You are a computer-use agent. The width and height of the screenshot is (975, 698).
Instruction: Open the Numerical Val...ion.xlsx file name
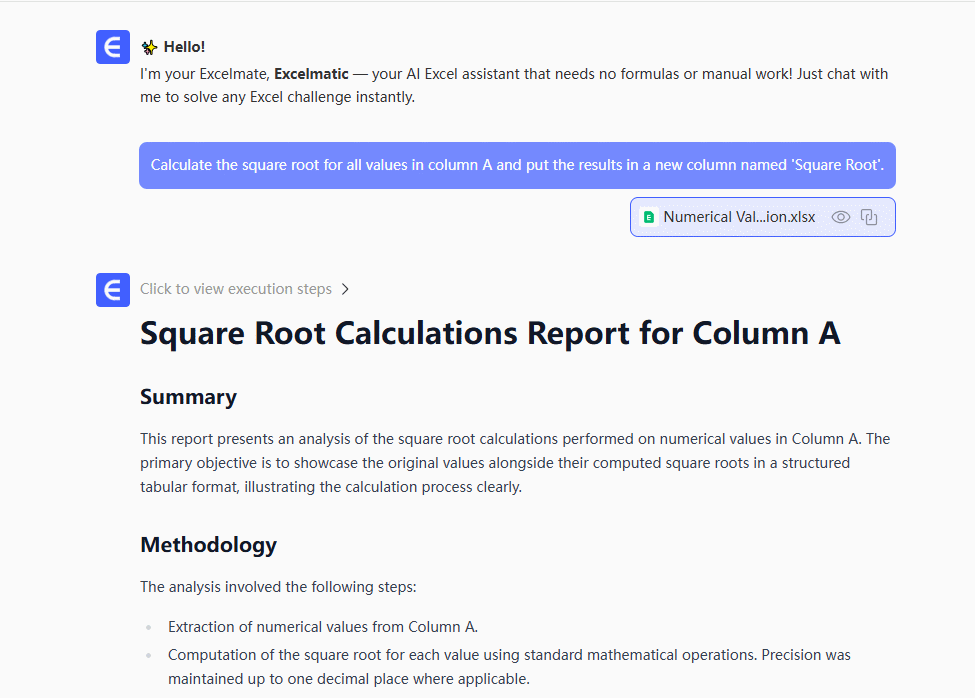pyautogui.click(x=739, y=217)
